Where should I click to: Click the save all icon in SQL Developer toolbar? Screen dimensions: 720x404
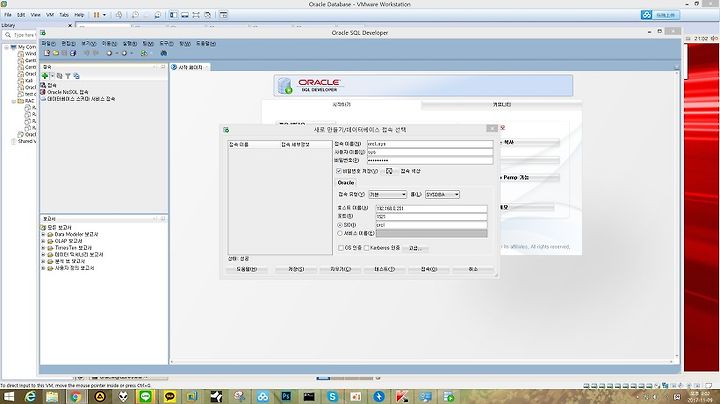click(x=73, y=53)
